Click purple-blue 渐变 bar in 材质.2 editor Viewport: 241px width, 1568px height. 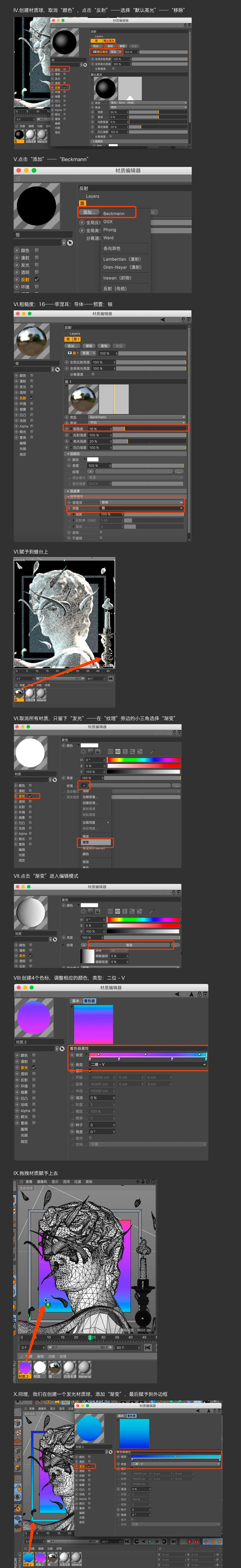148,1054
